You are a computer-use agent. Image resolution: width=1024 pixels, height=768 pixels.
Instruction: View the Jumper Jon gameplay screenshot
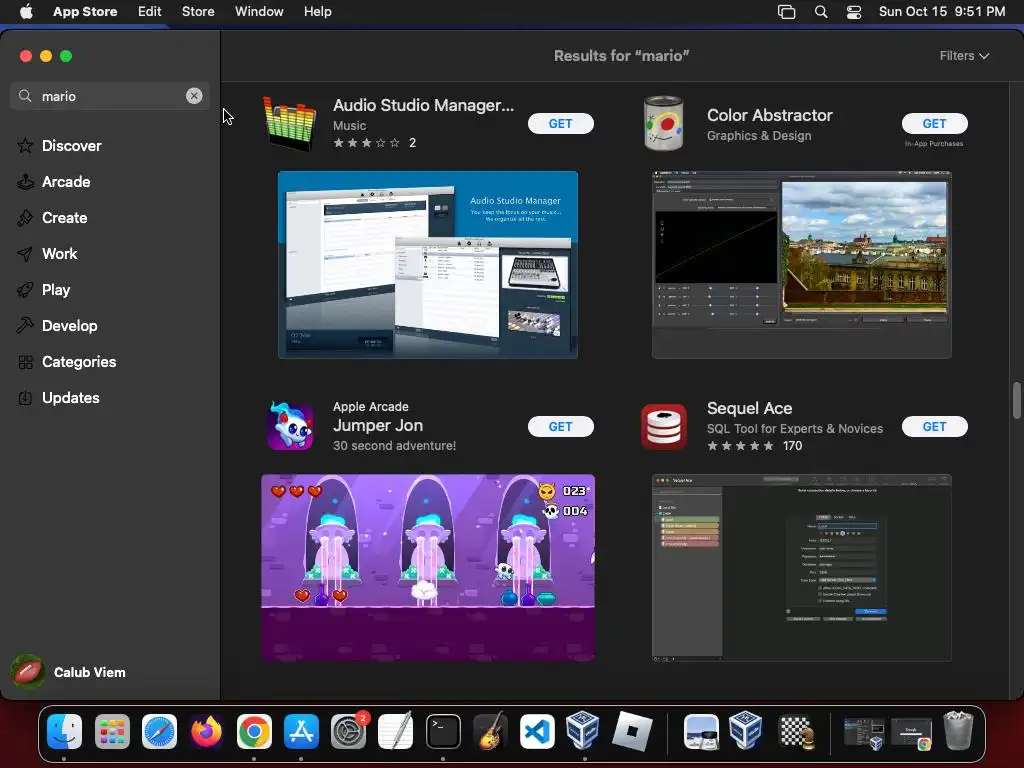tap(428, 568)
